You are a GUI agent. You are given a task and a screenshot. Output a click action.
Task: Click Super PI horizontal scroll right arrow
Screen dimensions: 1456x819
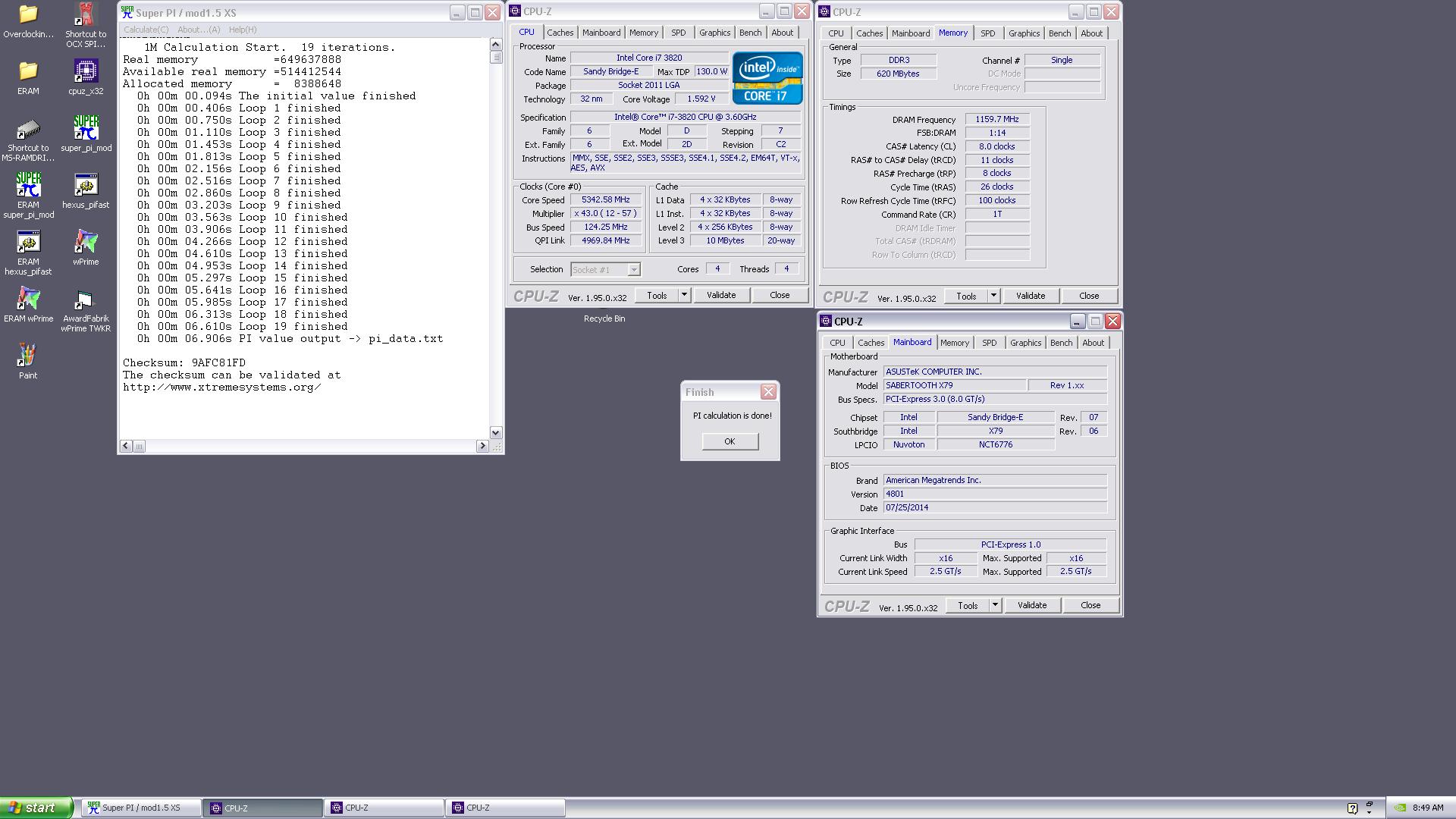point(482,446)
